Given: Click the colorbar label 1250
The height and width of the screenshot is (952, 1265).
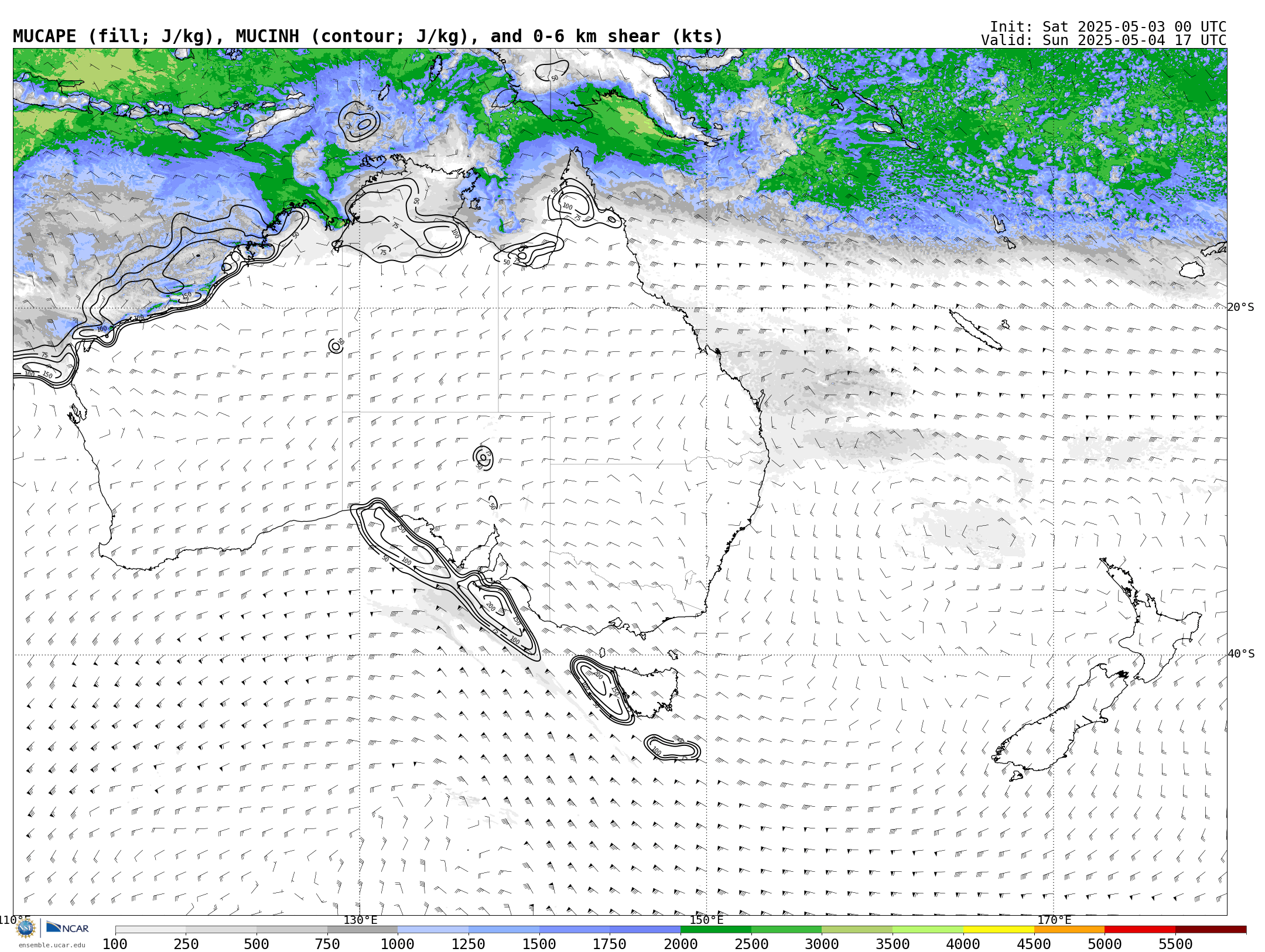Looking at the screenshot, I should [469, 944].
